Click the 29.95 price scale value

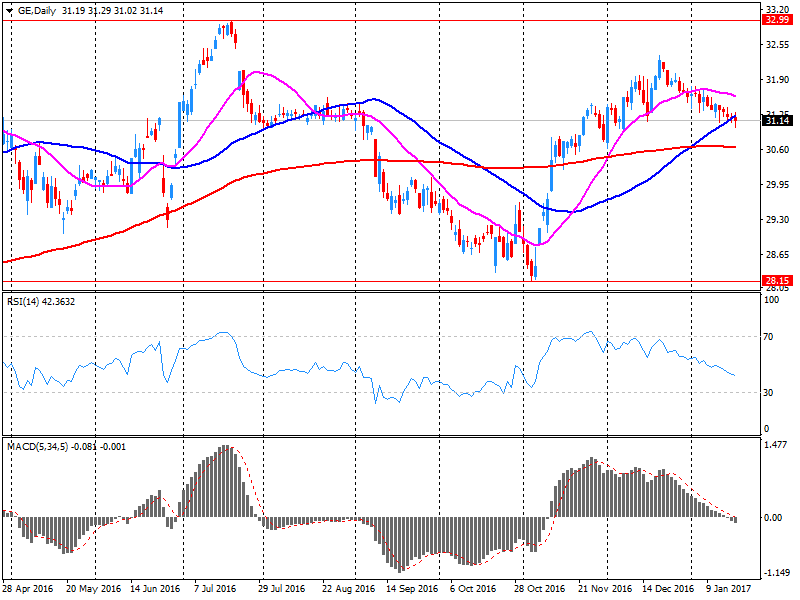(x=778, y=185)
